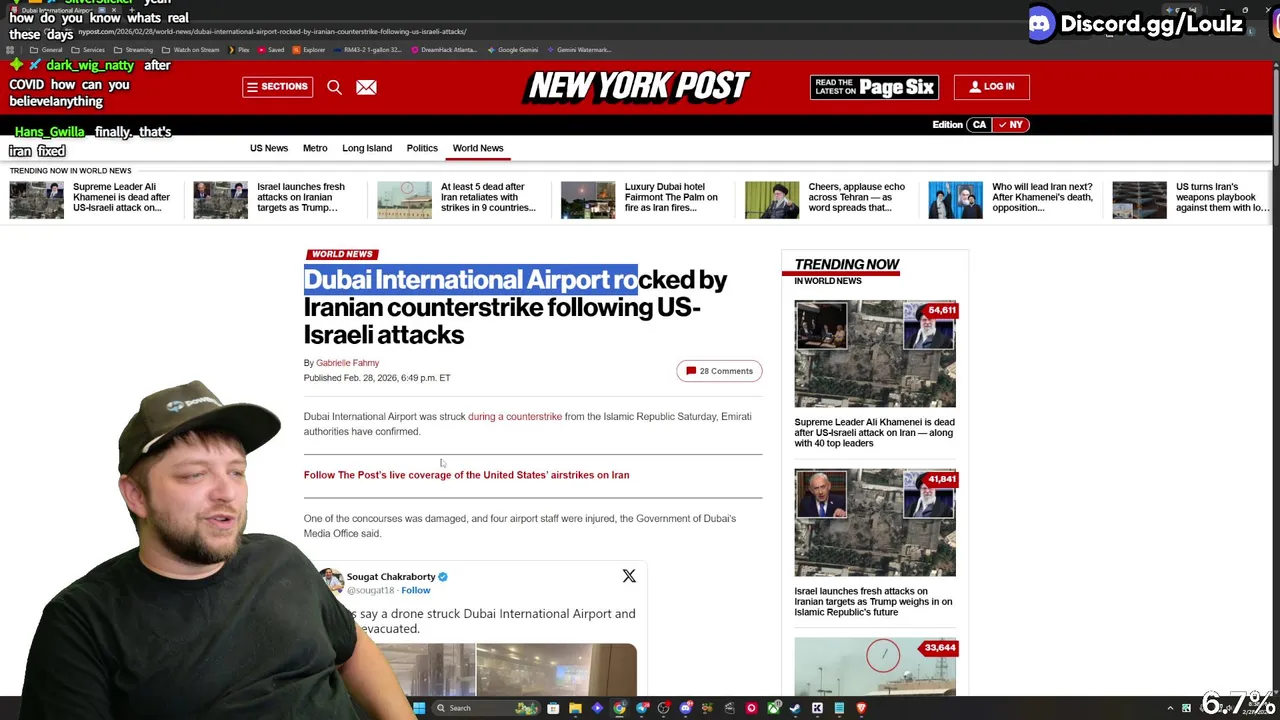
Task: Open the Politics tab
Action: point(422,148)
